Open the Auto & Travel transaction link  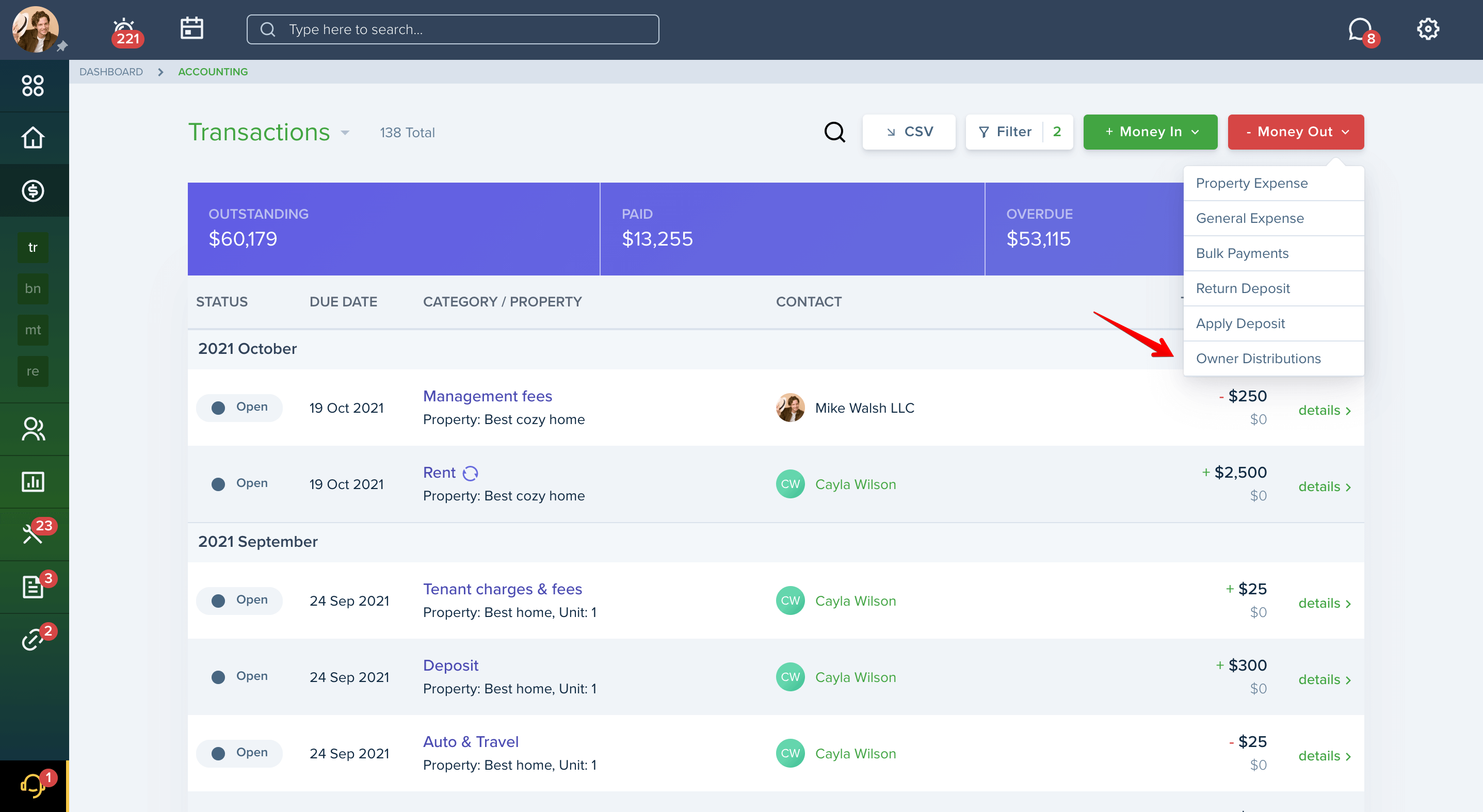pos(471,742)
